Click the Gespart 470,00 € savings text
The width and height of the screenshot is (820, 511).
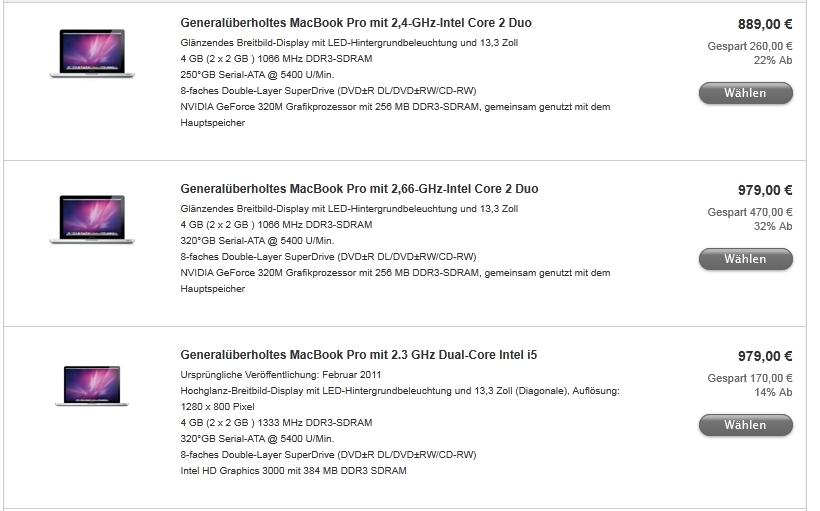point(750,212)
